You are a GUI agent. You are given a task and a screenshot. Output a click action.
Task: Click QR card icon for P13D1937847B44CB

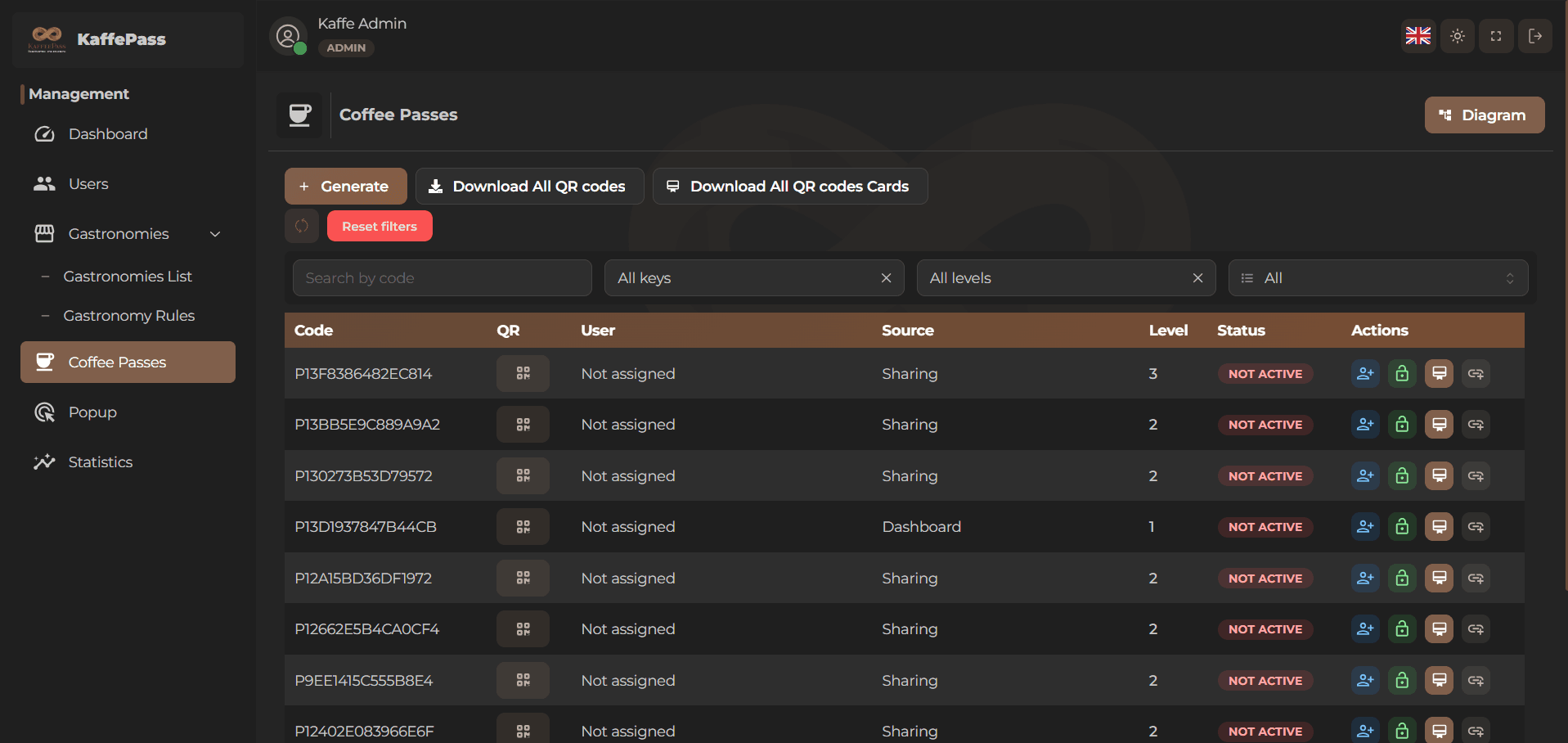coord(1439,527)
